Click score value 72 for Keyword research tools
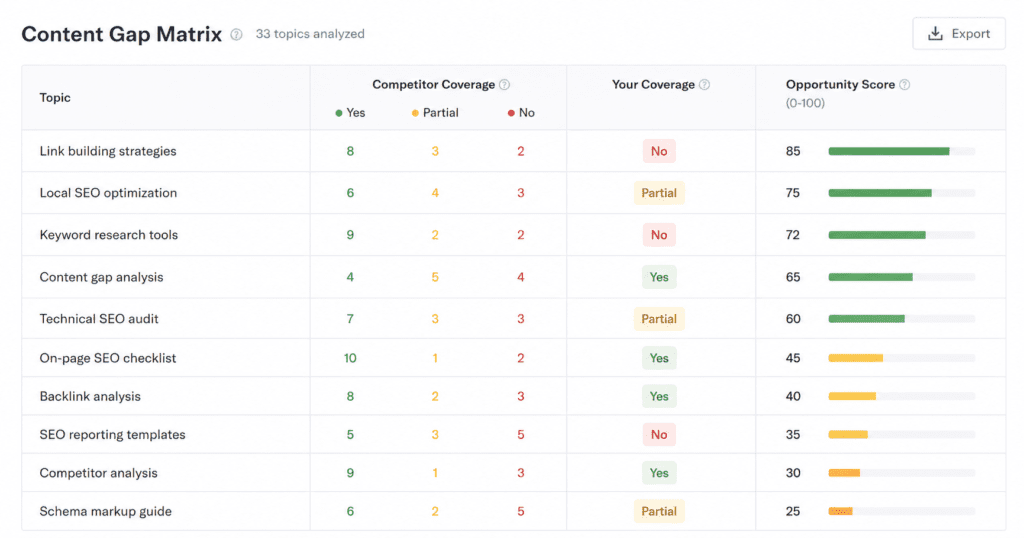The image size is (1024, 538). 793,235
